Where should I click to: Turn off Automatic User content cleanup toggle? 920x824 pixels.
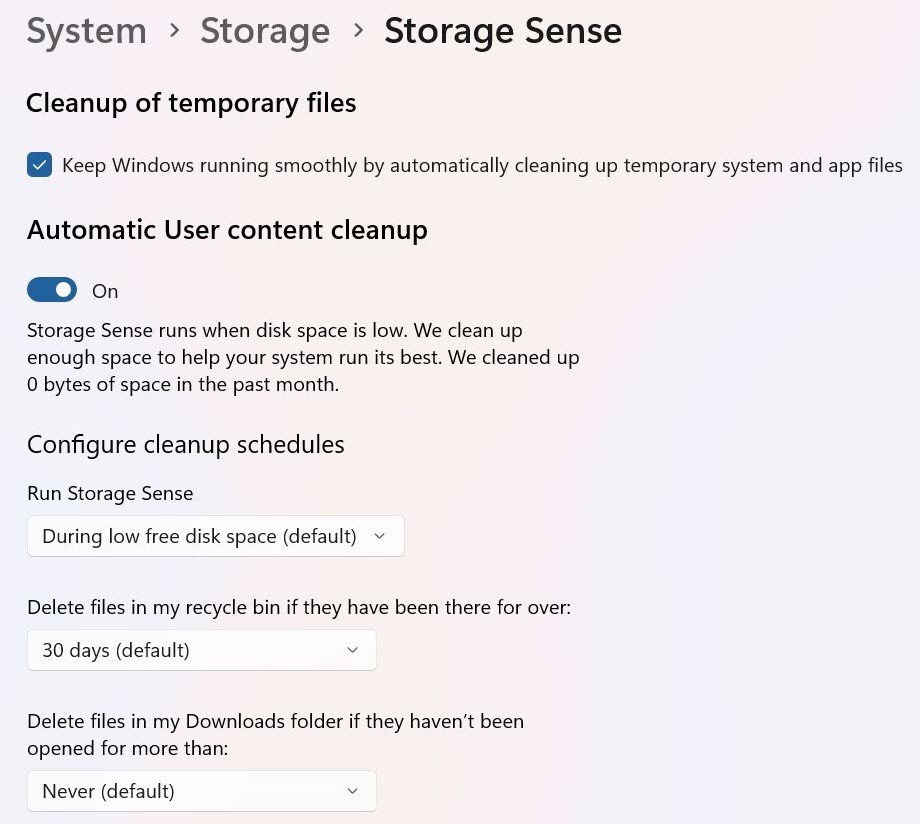(x=52, y=290)
